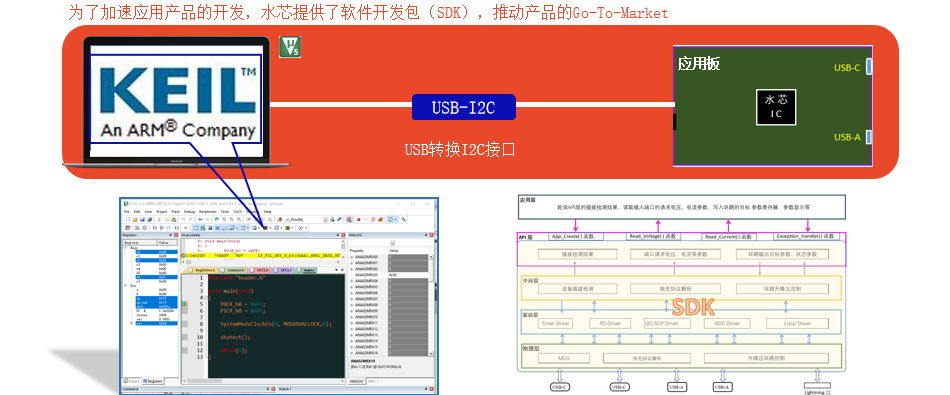Select the ANALOG tab at panel bottom
The image size is (950, 395).
tap(356, 381)
